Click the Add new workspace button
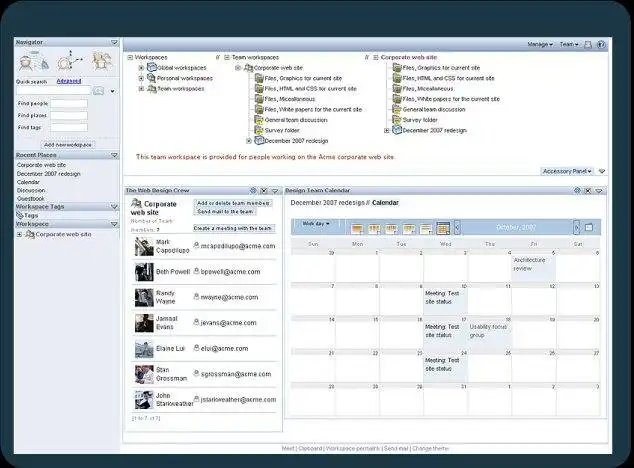This screenshot has height=468, width=634. point(68,145)
